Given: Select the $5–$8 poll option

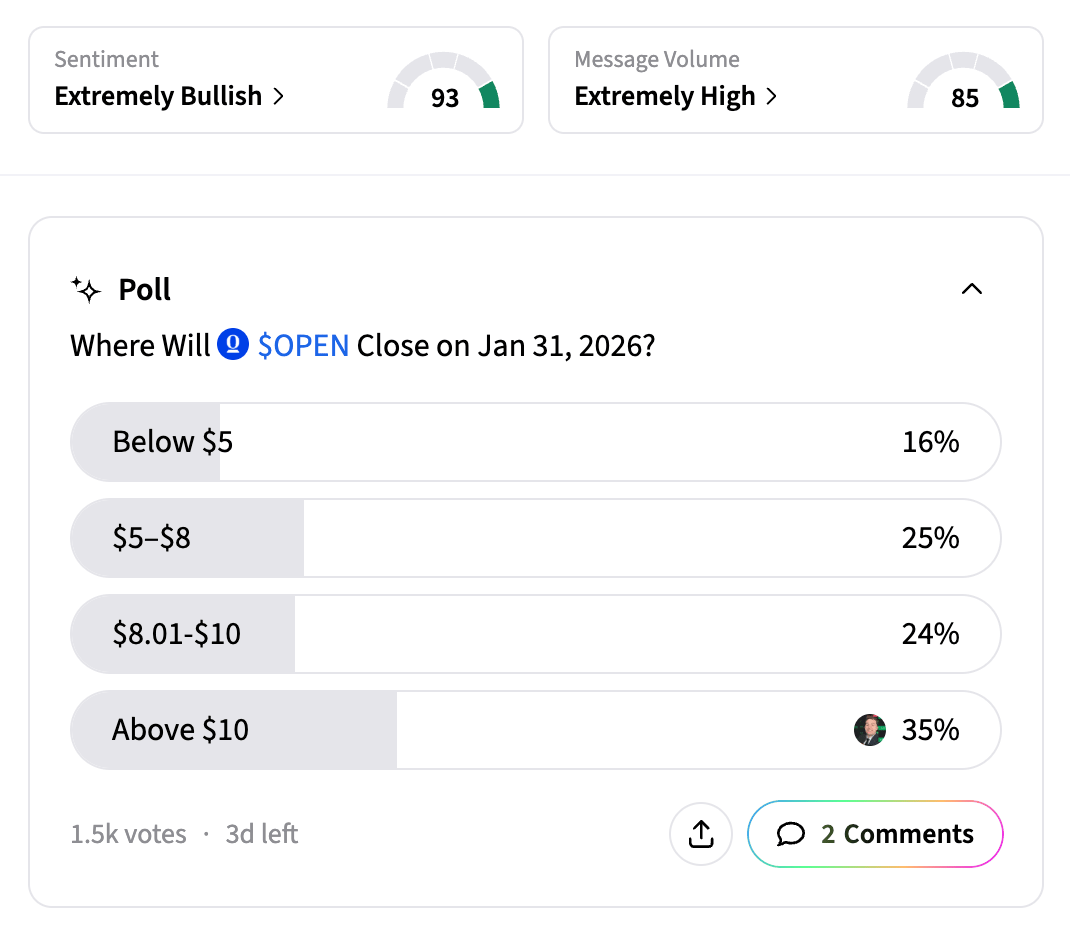Looking at the screenshot, I should 535,538.
